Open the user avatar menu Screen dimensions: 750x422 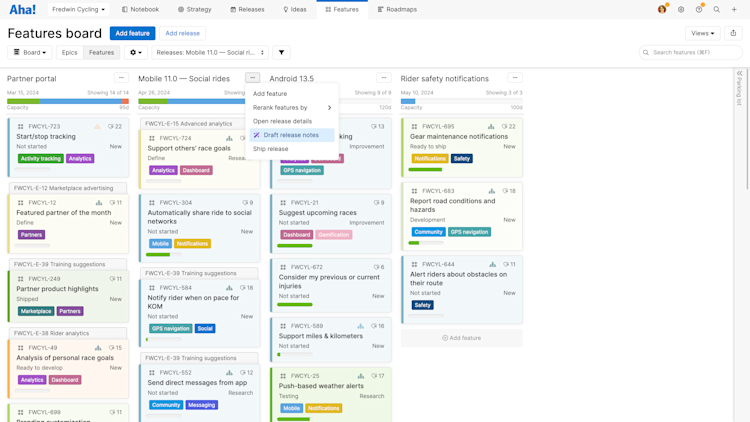point(662,9)
